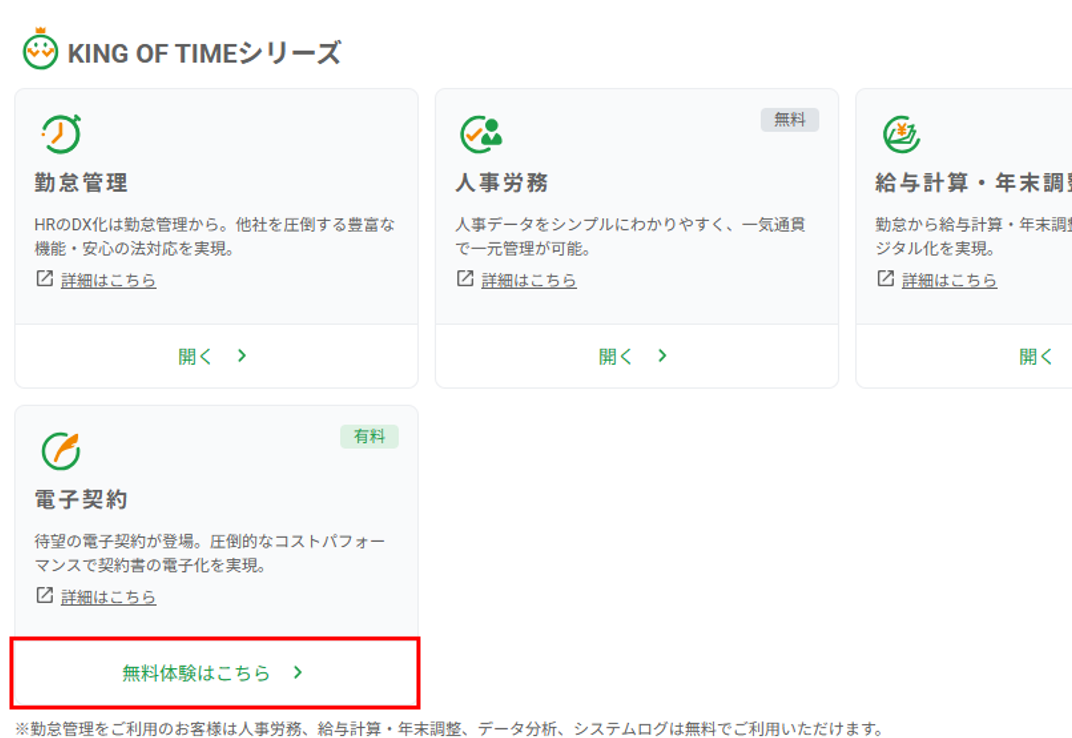Viewport: 1072px width, 738px height.
Task: Click the 給与計算・年末調整 card title
Action: (974, 183)
